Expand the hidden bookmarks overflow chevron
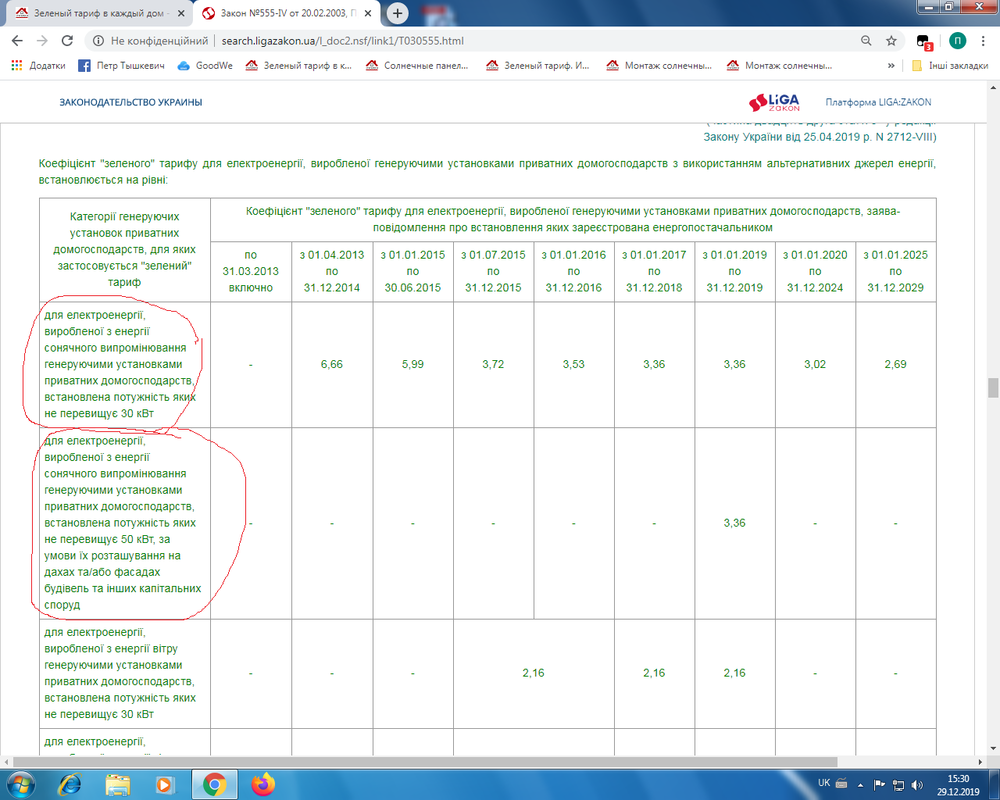 pyautogui.click(x=891, y=66)
